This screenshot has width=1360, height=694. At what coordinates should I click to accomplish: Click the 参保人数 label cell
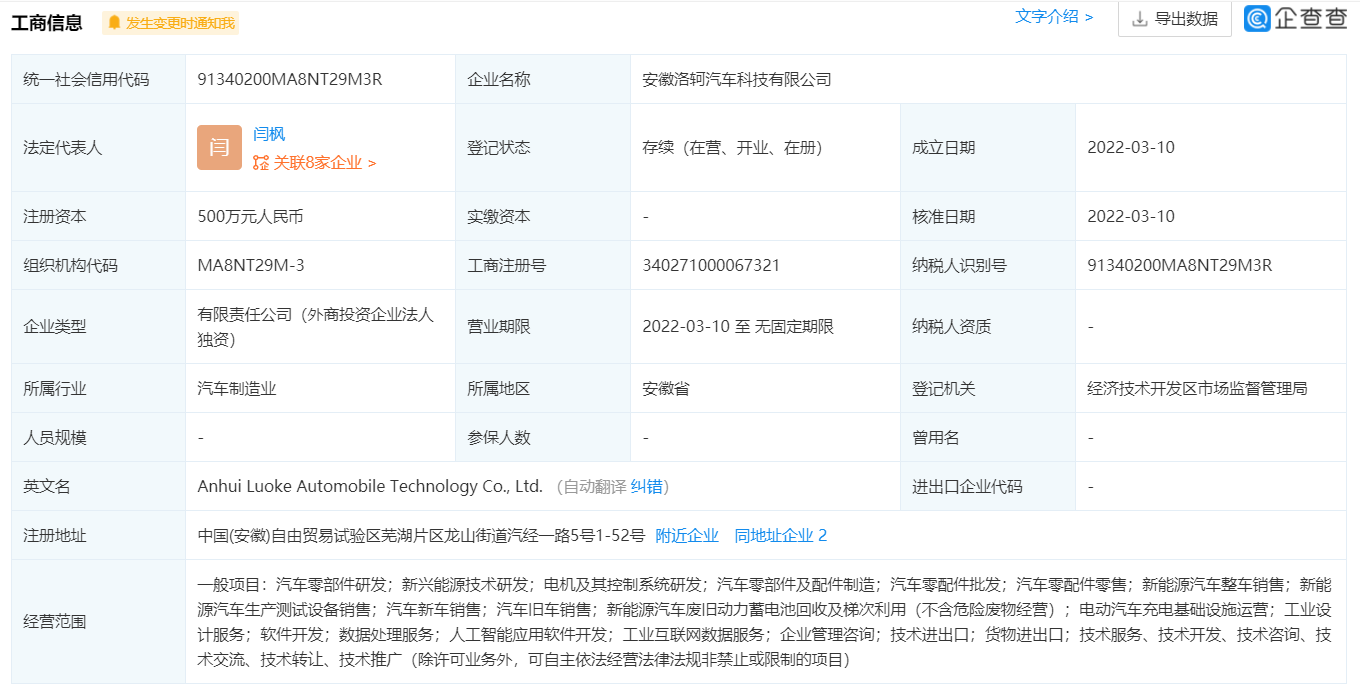(x=542, y=438)
